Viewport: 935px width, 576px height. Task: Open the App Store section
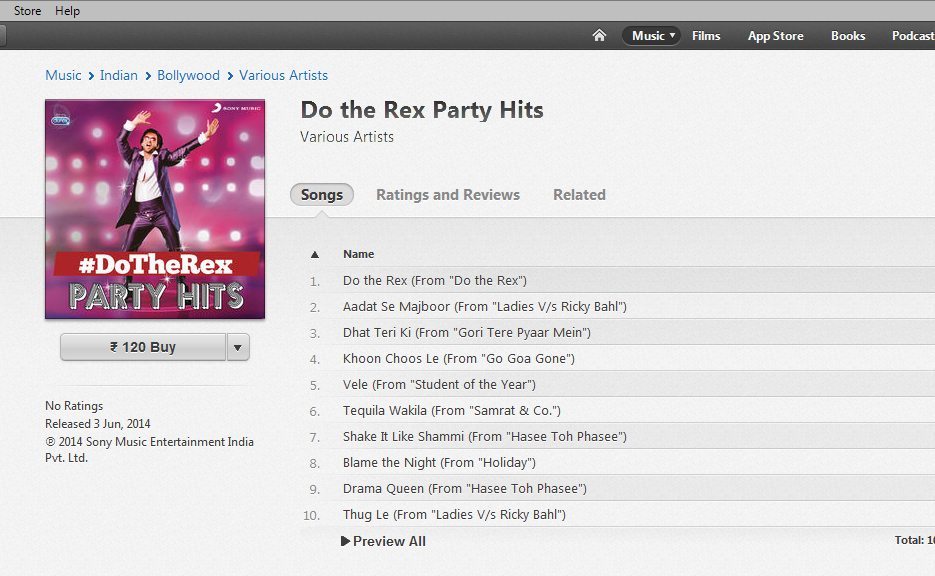(775, 36)
